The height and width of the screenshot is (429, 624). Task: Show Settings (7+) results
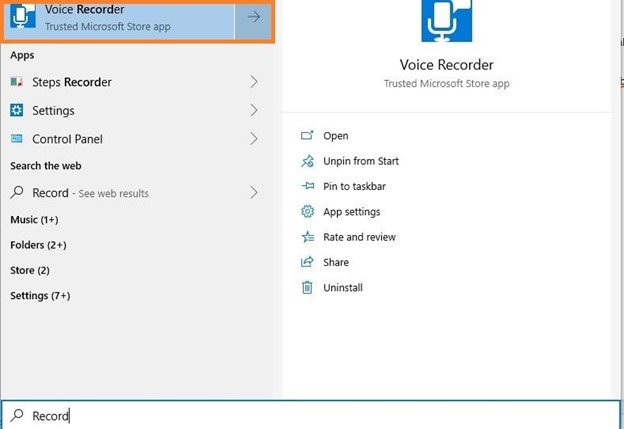tap(40, 296)
